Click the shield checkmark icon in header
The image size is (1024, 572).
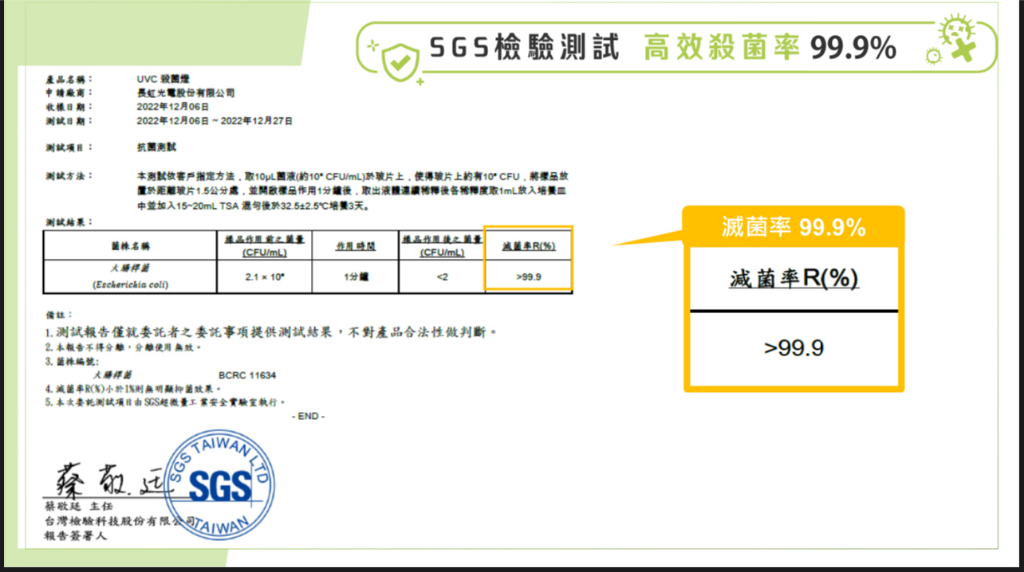click(399, 59)
